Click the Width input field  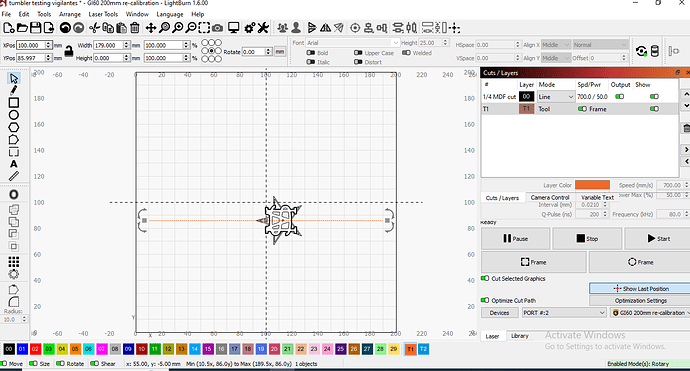tap(108, 45)
